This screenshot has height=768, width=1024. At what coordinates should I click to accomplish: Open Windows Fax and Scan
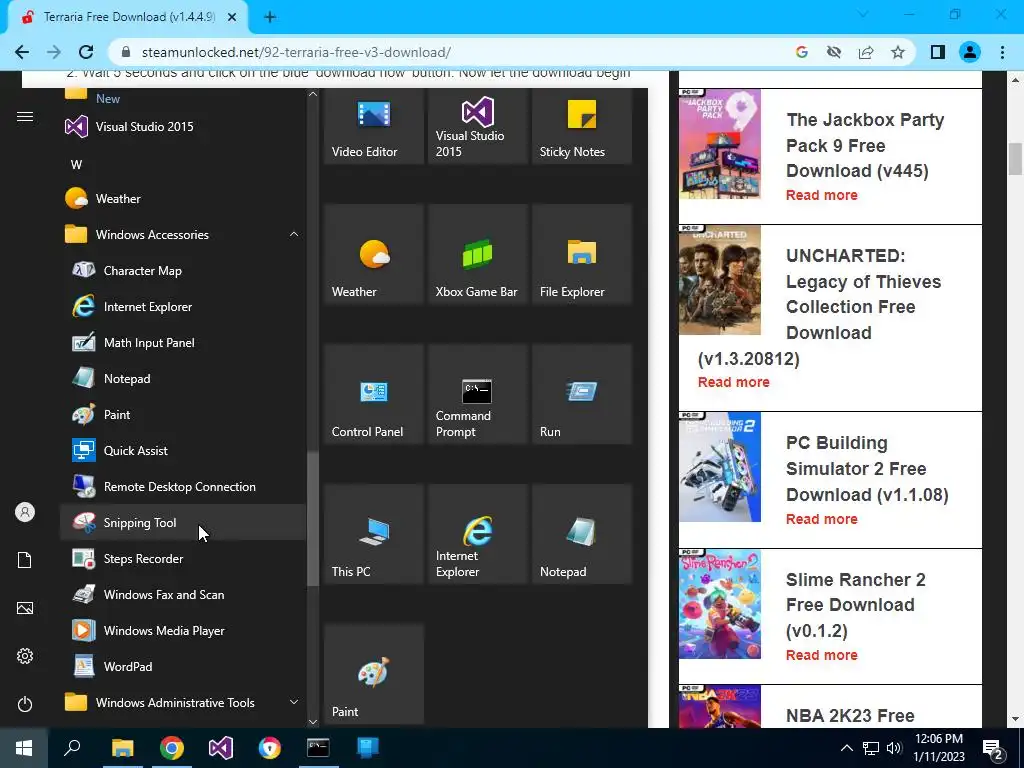(183, 594)
